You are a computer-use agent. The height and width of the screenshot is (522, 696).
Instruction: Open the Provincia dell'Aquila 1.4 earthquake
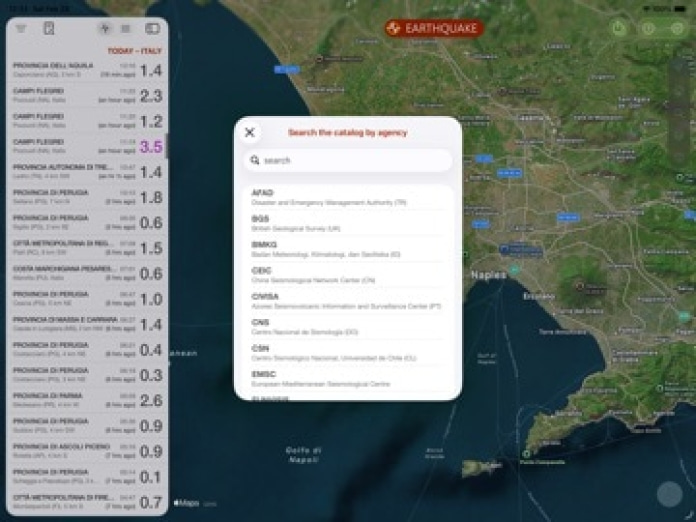[87, 70]
